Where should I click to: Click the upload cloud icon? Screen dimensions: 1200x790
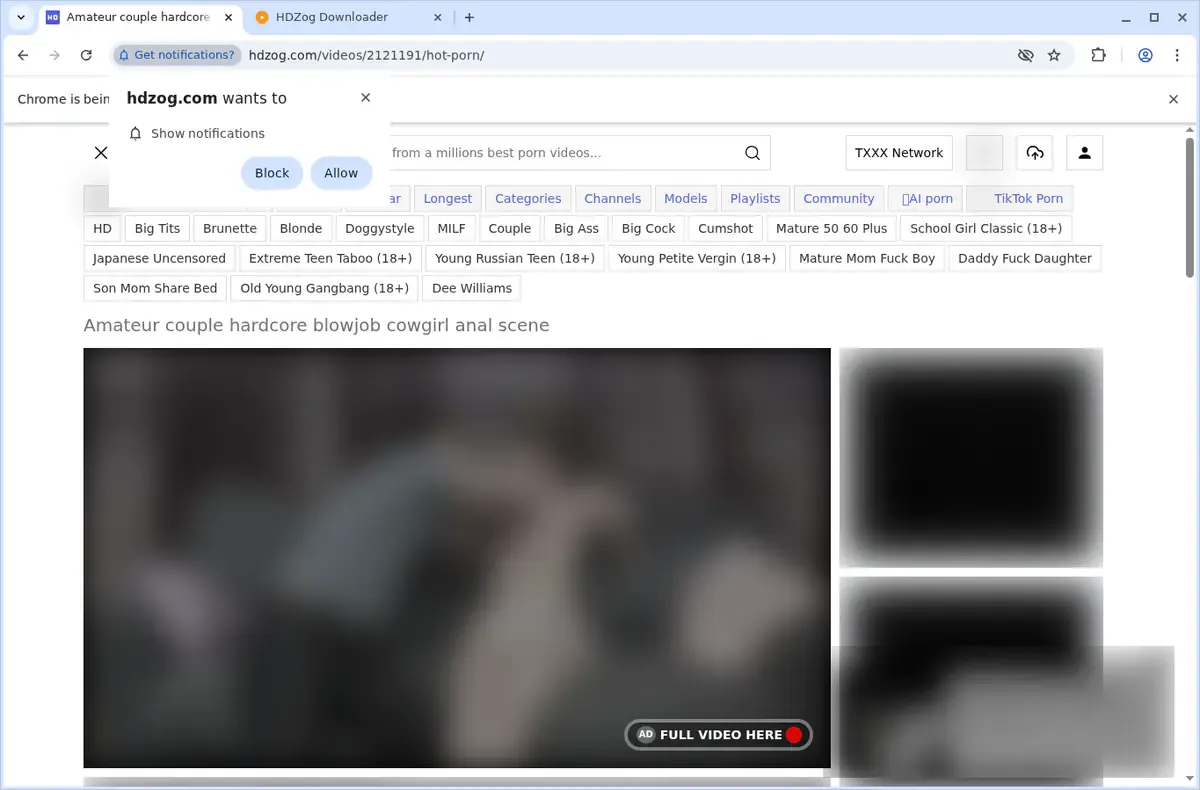tap(1035, 153)
